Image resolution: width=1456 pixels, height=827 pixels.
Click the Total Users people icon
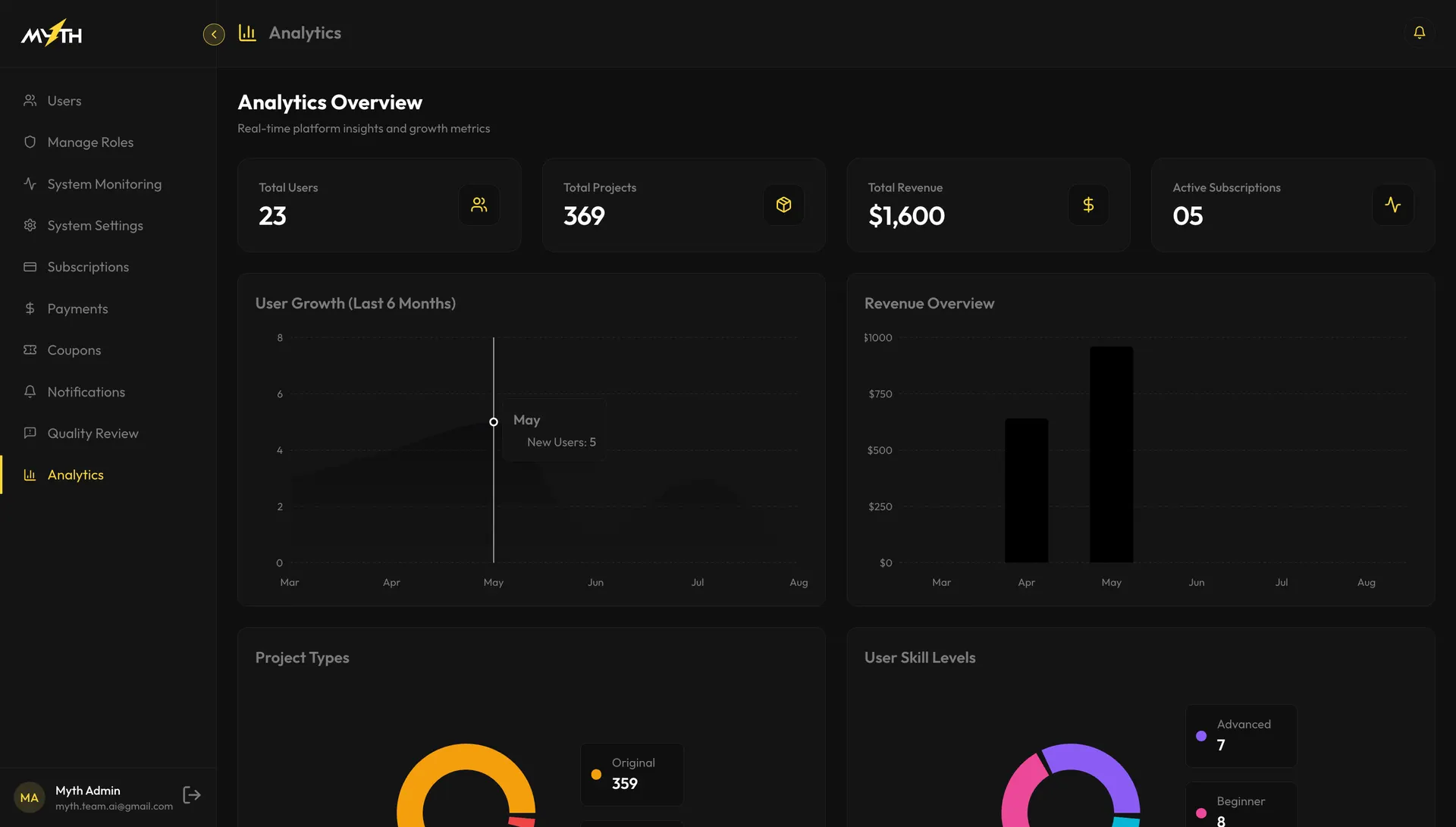point(479,205)
